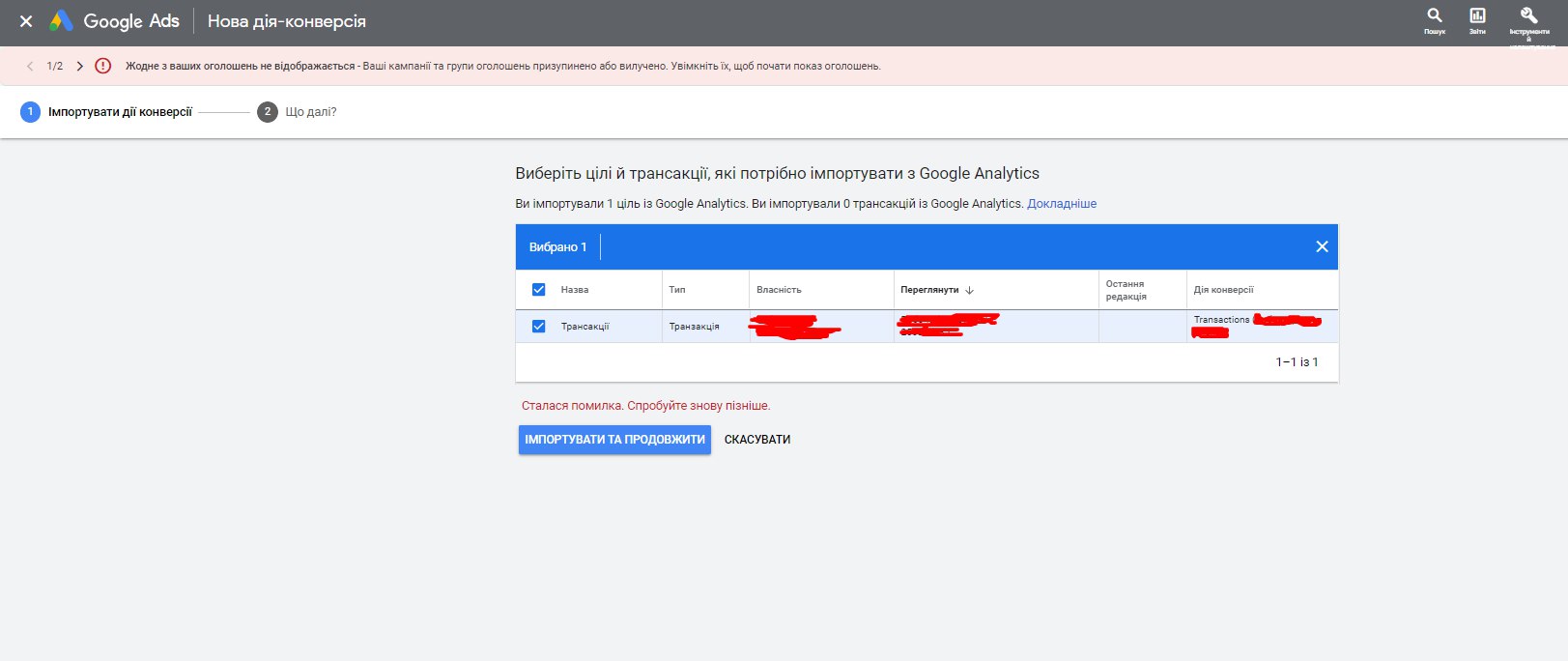Go to next notification arrow
Viewport: 1568px width, 661px height.
[80, 66]
